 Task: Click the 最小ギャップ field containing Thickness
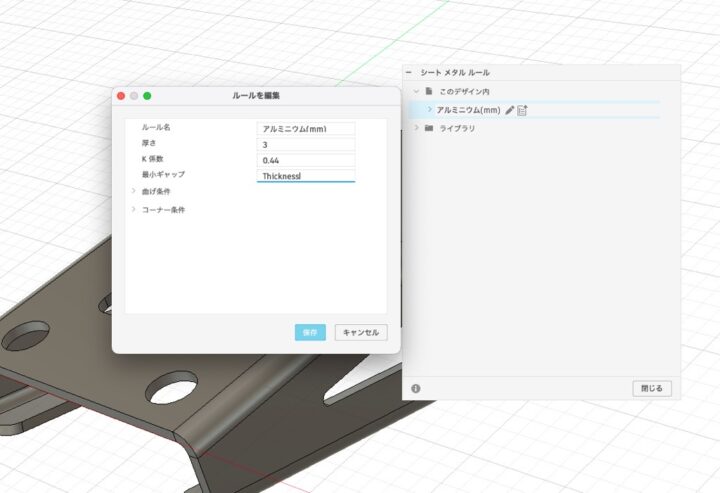(x=305, y=176)
